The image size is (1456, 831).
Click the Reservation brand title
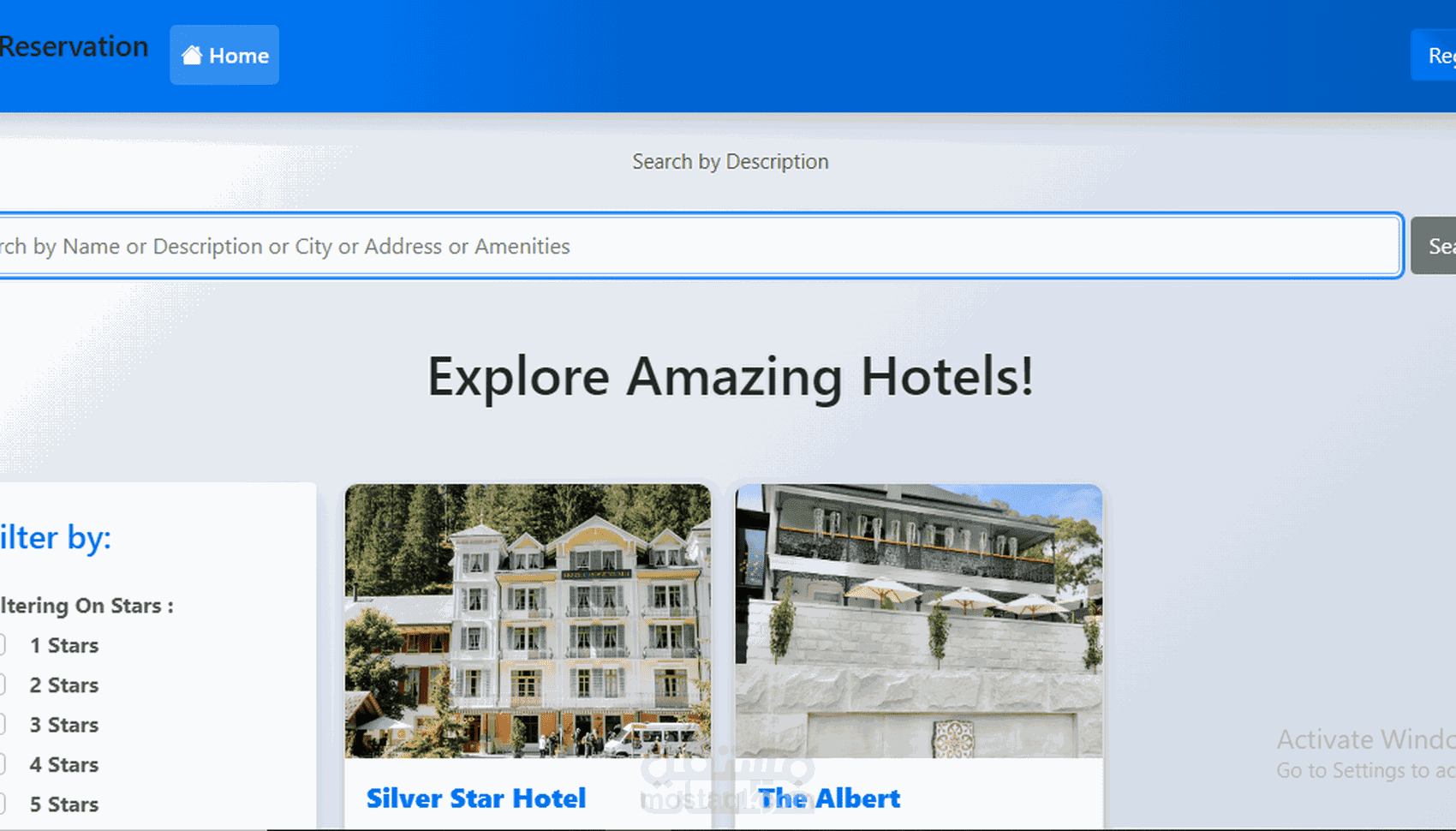[74, 46]
